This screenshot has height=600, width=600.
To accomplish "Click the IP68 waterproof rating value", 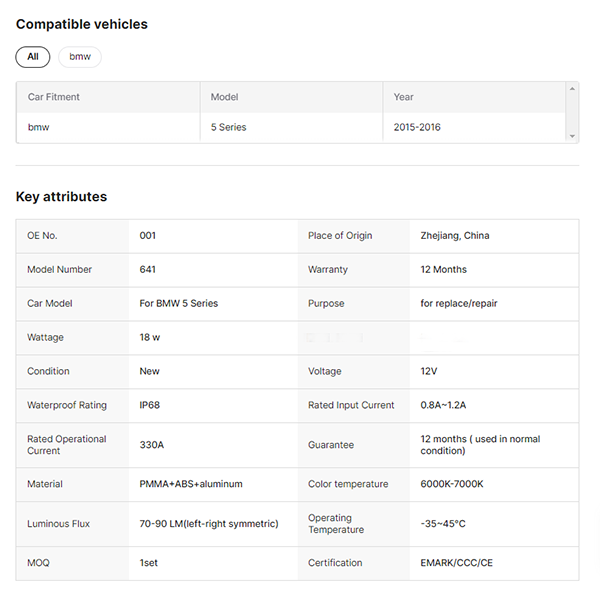I will pyautogui.click(x=151, y=405).
